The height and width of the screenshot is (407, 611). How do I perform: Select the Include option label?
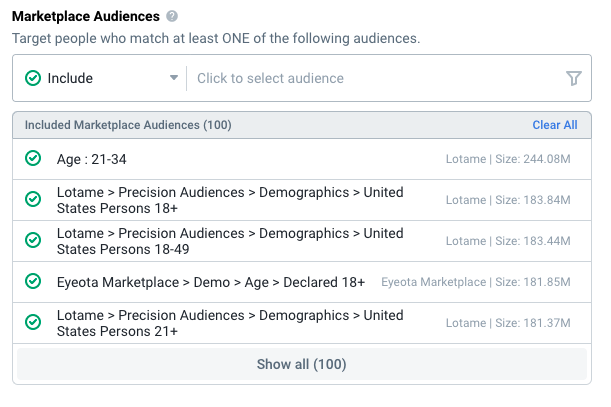[x=70, y=78]
